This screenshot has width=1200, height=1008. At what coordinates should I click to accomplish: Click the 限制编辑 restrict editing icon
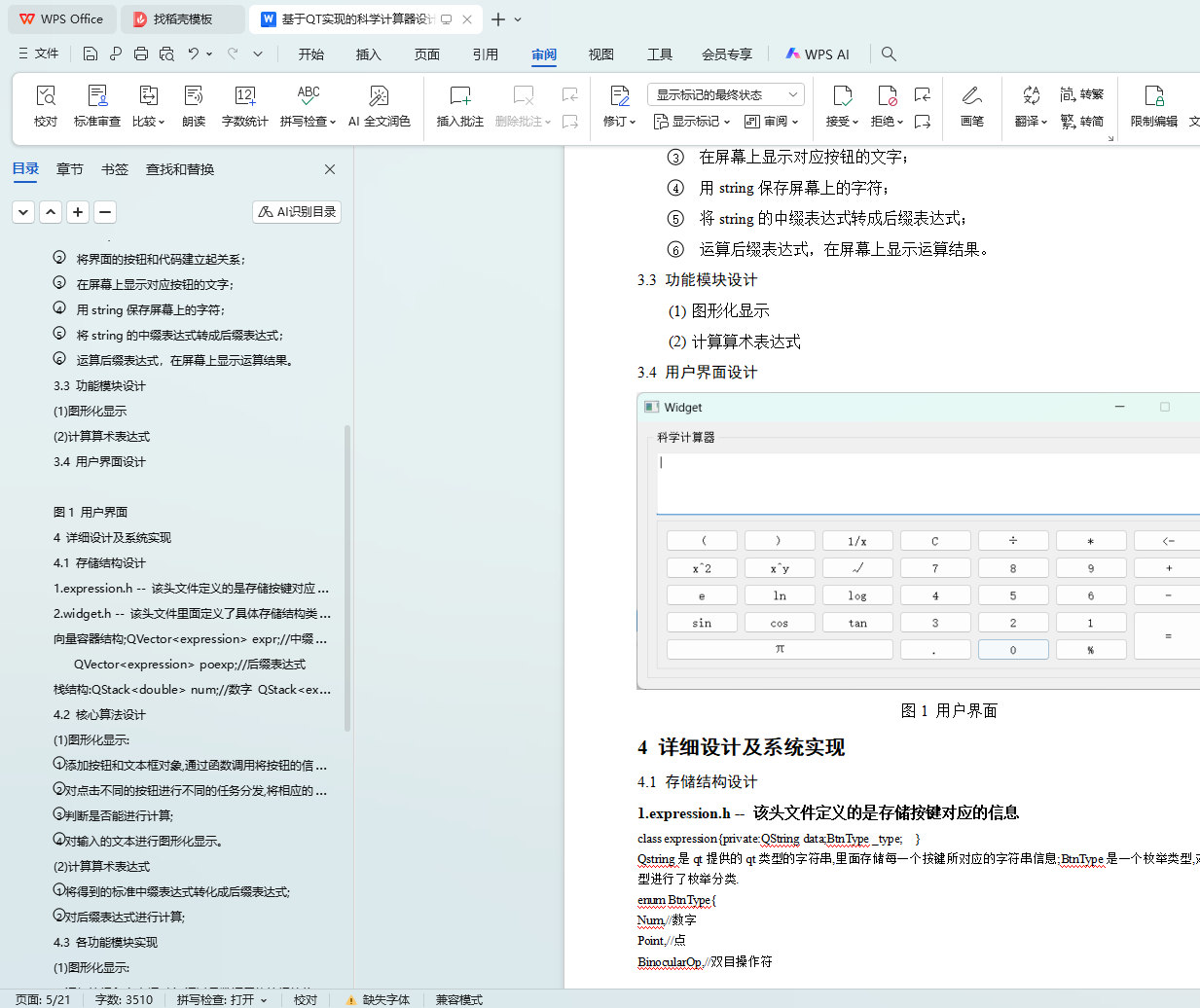(x=1153, y=105)
